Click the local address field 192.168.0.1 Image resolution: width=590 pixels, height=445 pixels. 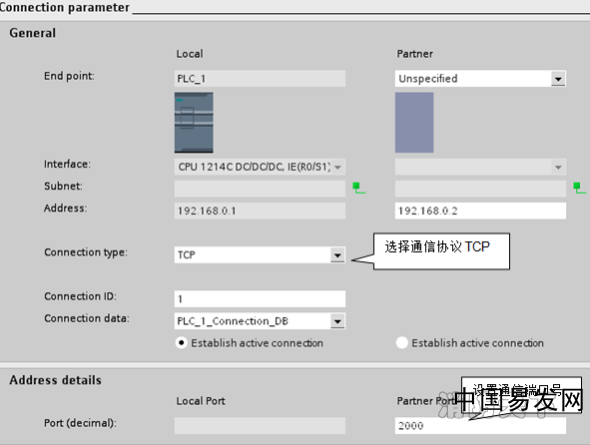(x=260, y=211)
